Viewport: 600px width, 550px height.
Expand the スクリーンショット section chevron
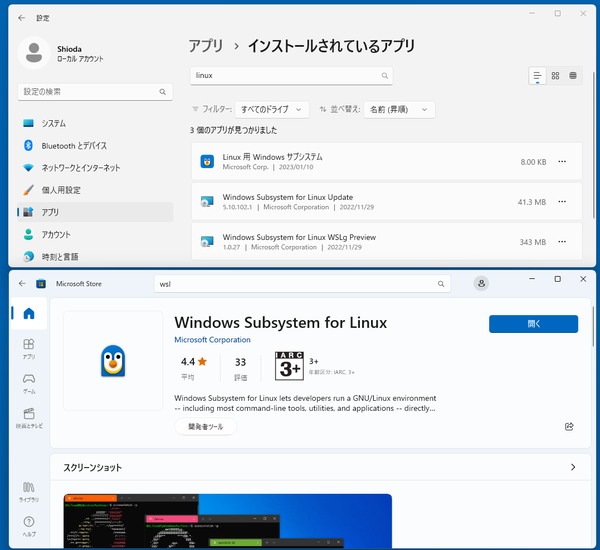(573, 467)
